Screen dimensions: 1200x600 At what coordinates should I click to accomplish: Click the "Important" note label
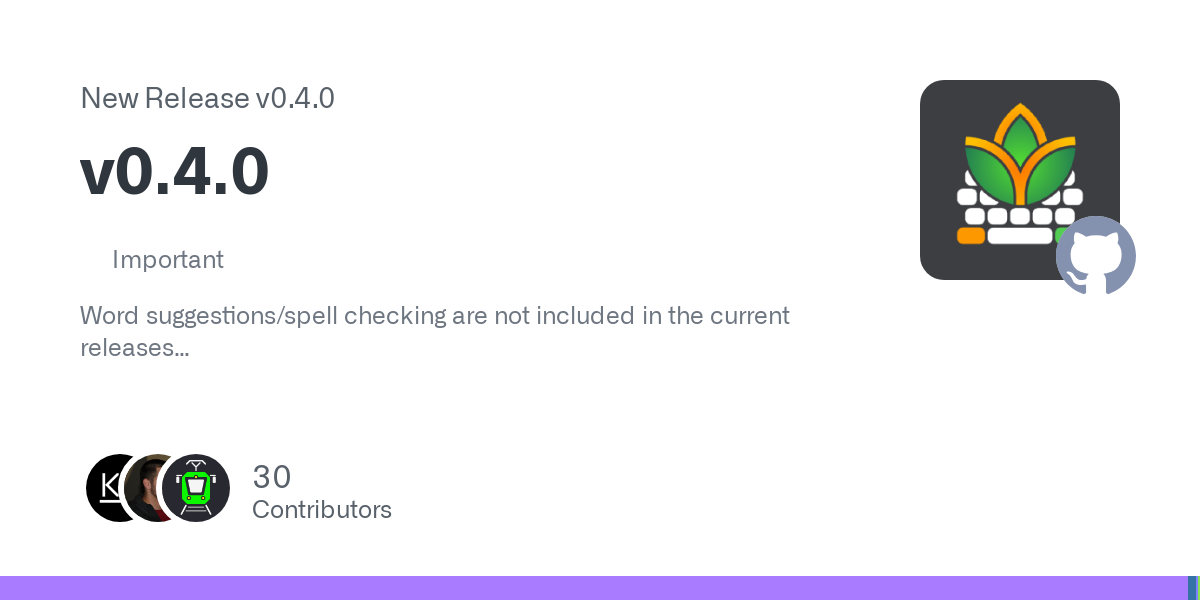(167, 260)
